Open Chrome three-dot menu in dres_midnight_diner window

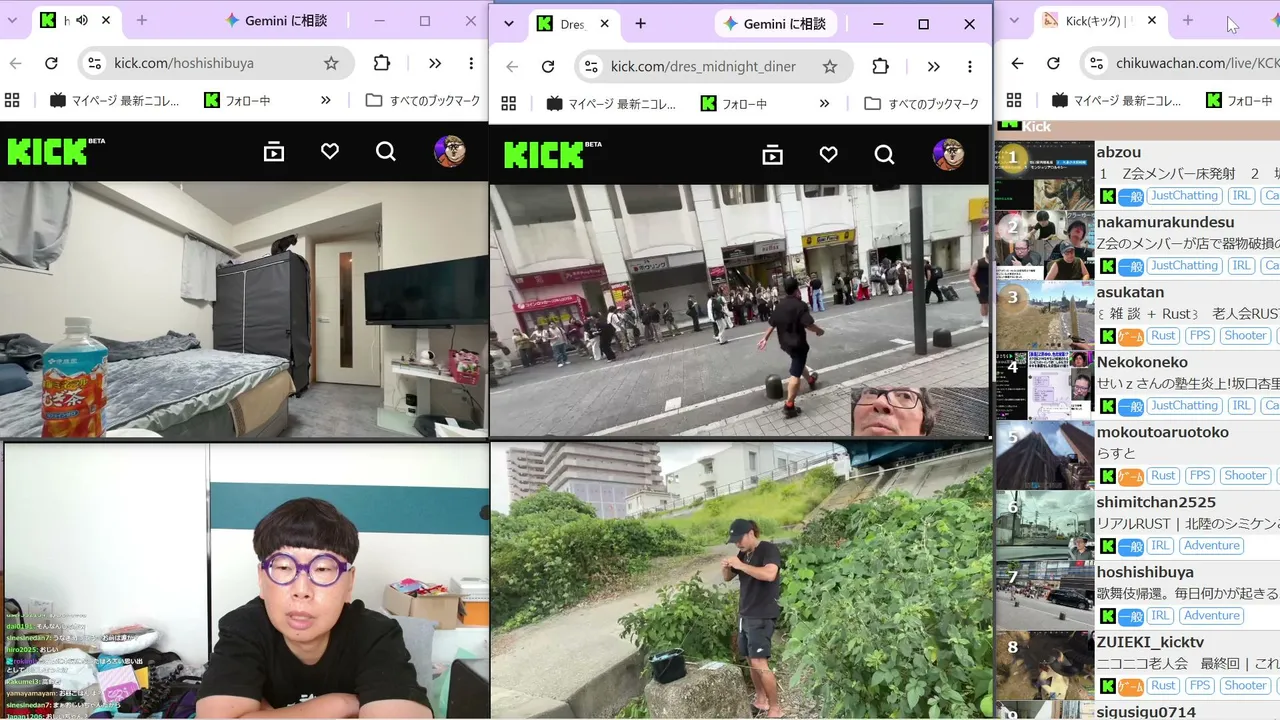pos(970,67)
